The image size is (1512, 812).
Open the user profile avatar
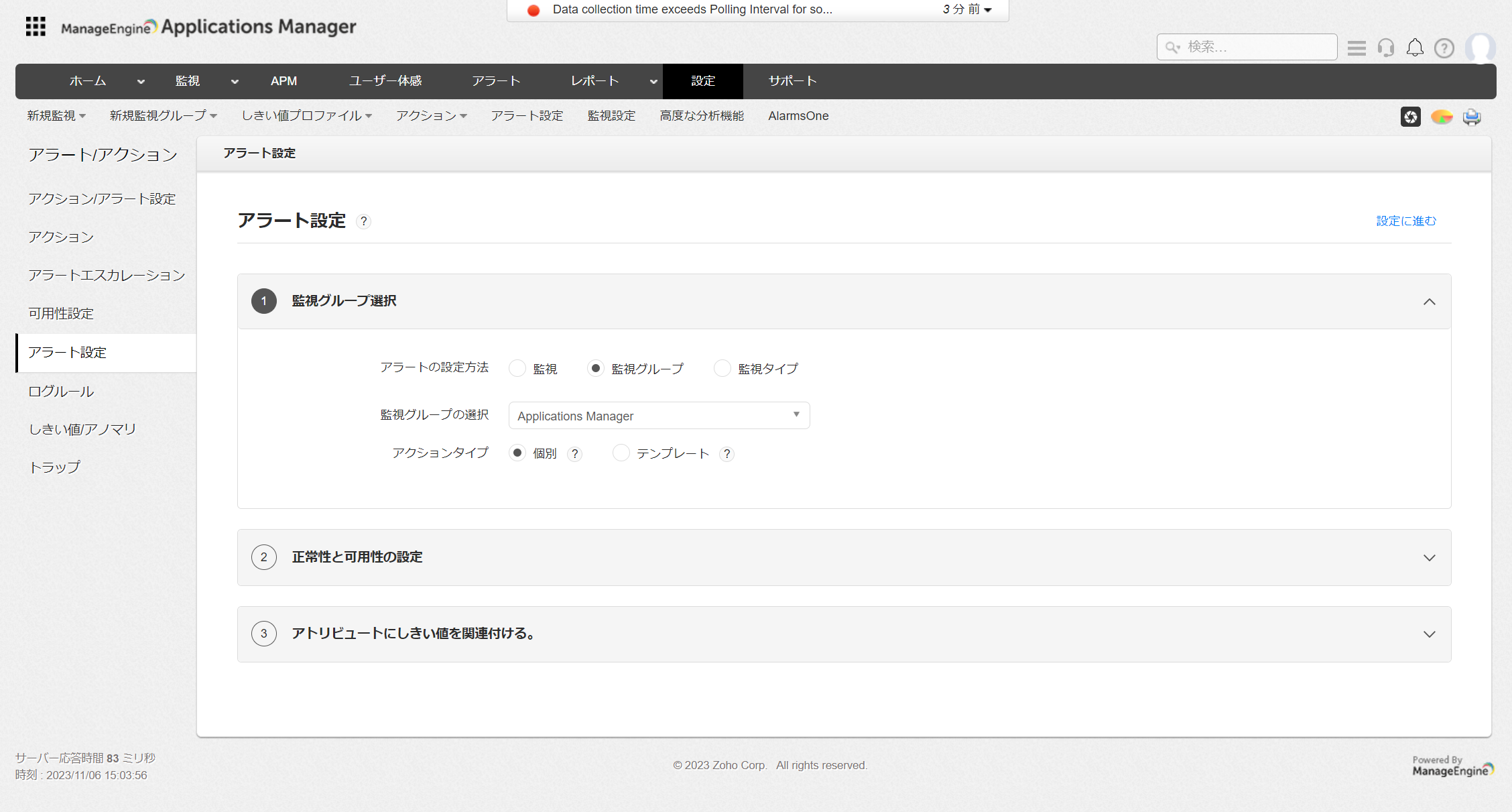(1479, 48)
